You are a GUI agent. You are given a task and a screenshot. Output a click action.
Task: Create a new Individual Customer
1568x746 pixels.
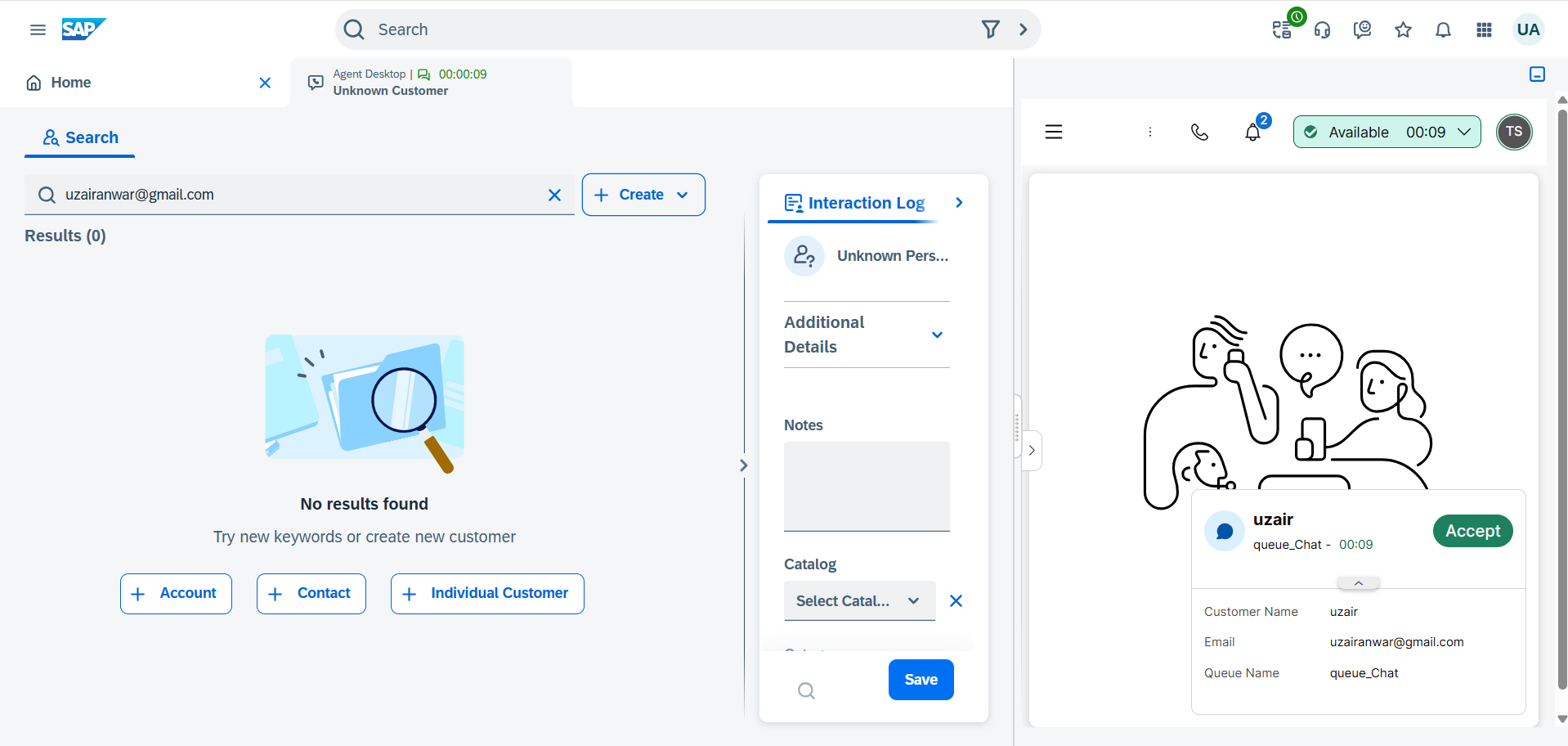click(487, 594)
